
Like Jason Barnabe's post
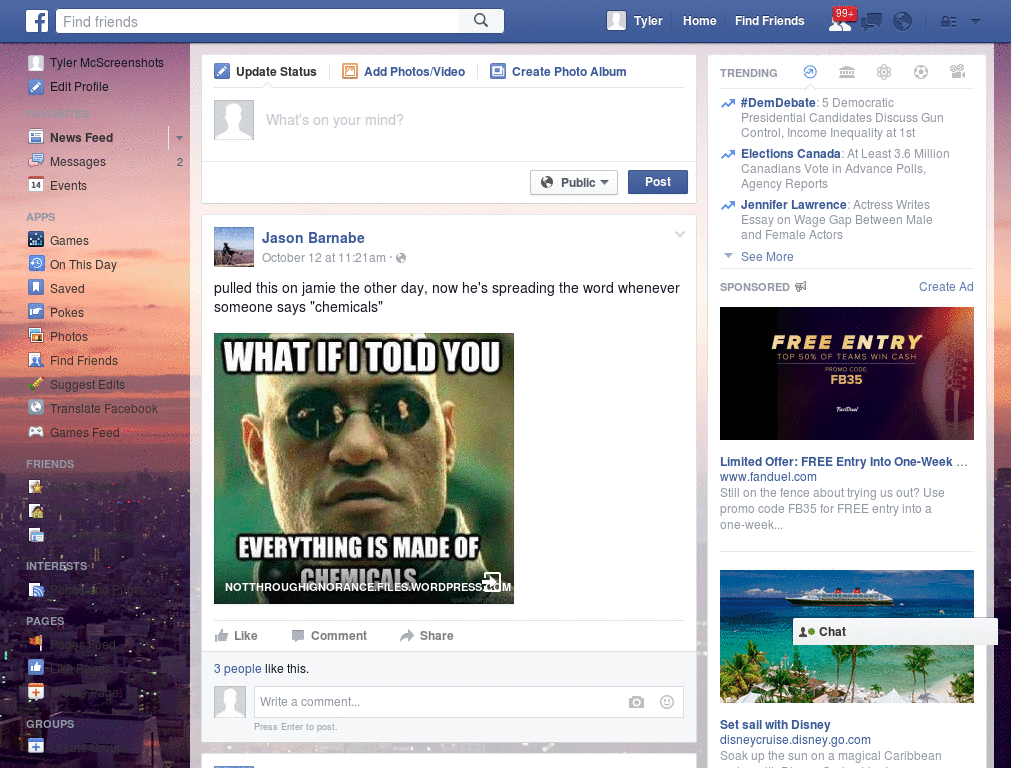click(x=236, y=635)
